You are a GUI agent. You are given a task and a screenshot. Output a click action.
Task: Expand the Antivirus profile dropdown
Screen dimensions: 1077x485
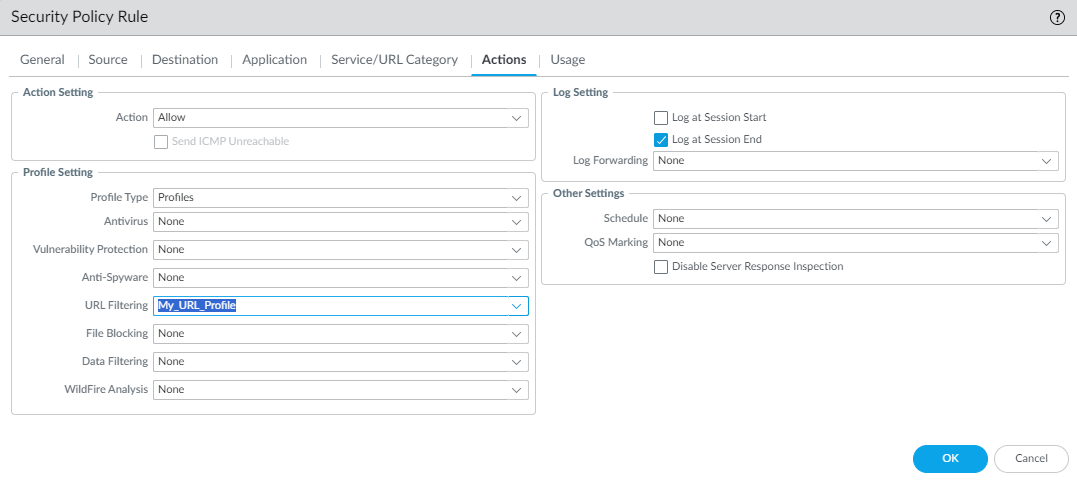(340, 222)
